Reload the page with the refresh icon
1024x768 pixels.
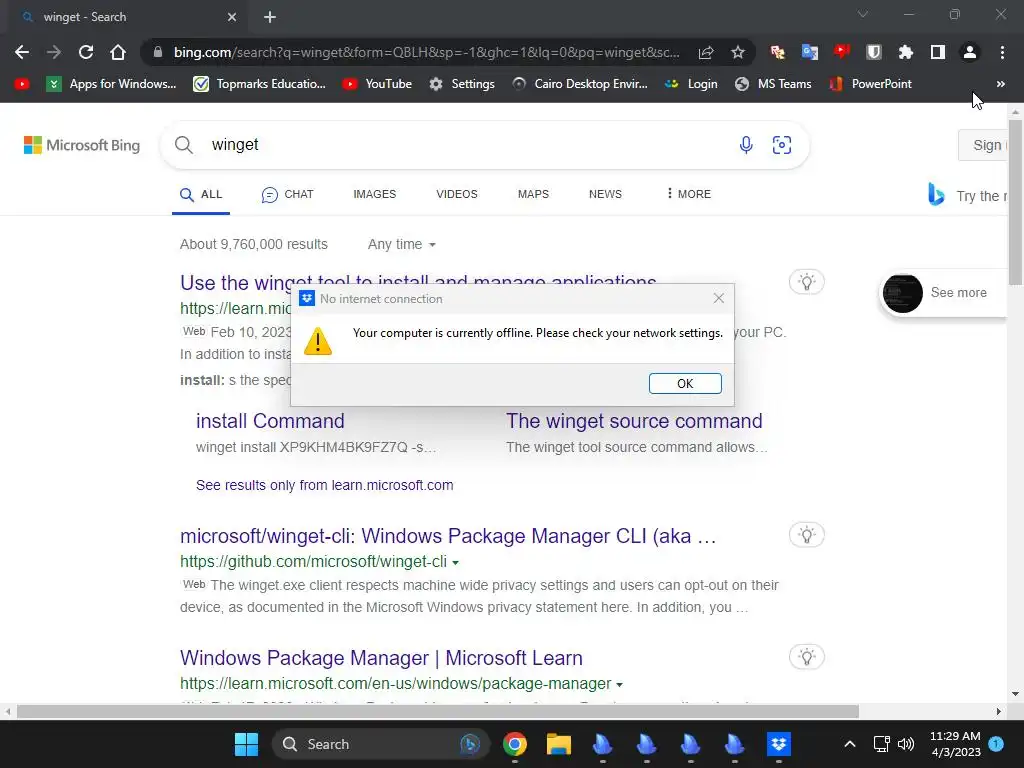tap(86, 52)
